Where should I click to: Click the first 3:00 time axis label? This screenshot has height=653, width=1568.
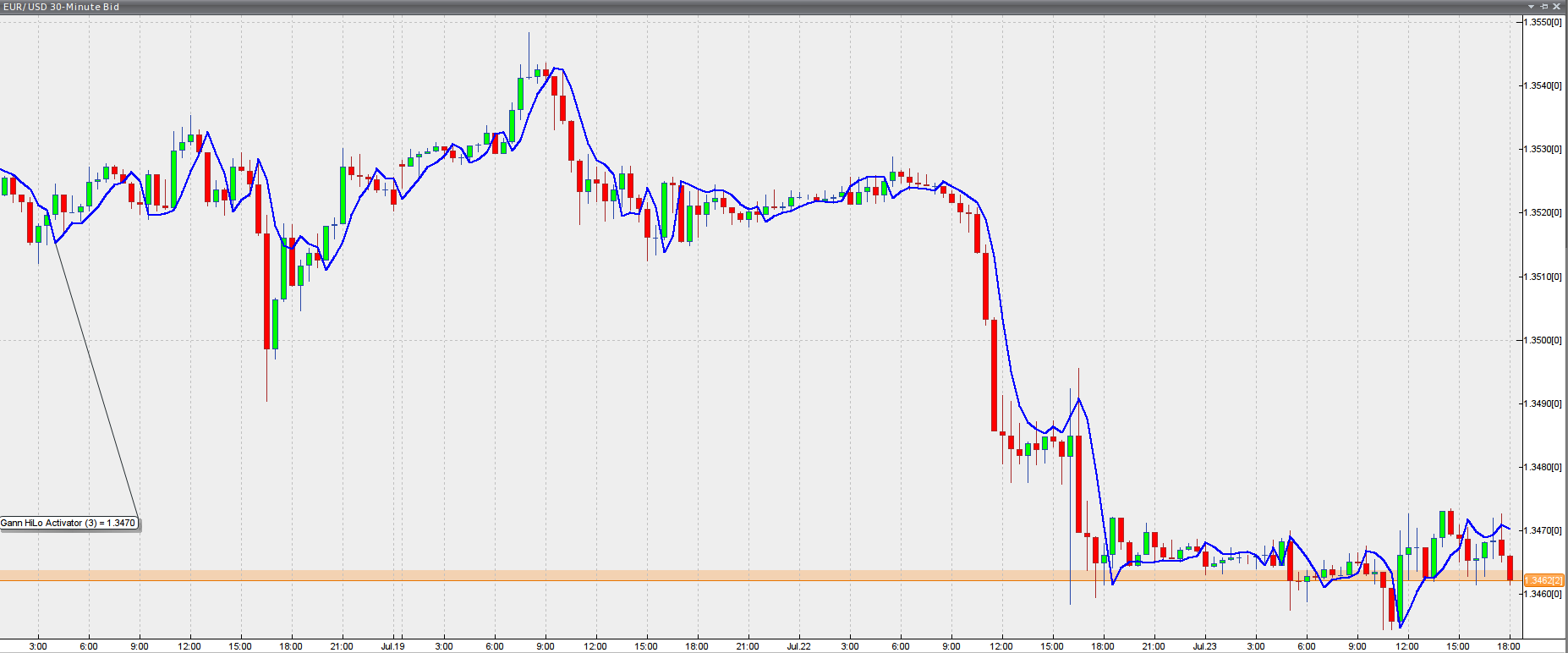coord(38,646)
